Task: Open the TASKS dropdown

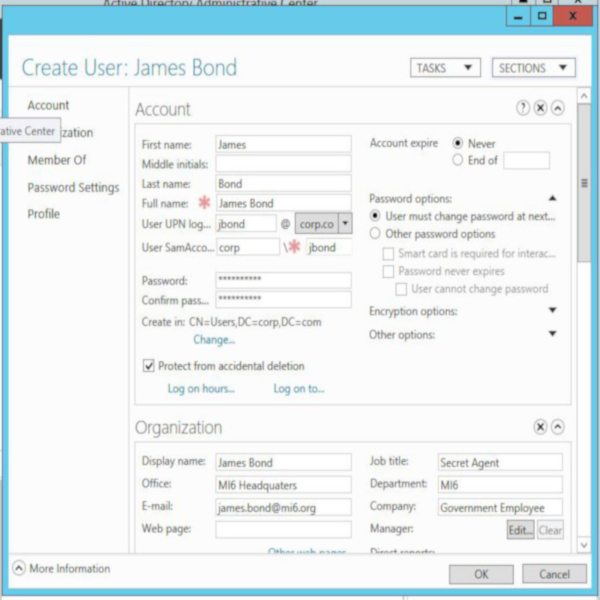Action: (x=445, y=68)
